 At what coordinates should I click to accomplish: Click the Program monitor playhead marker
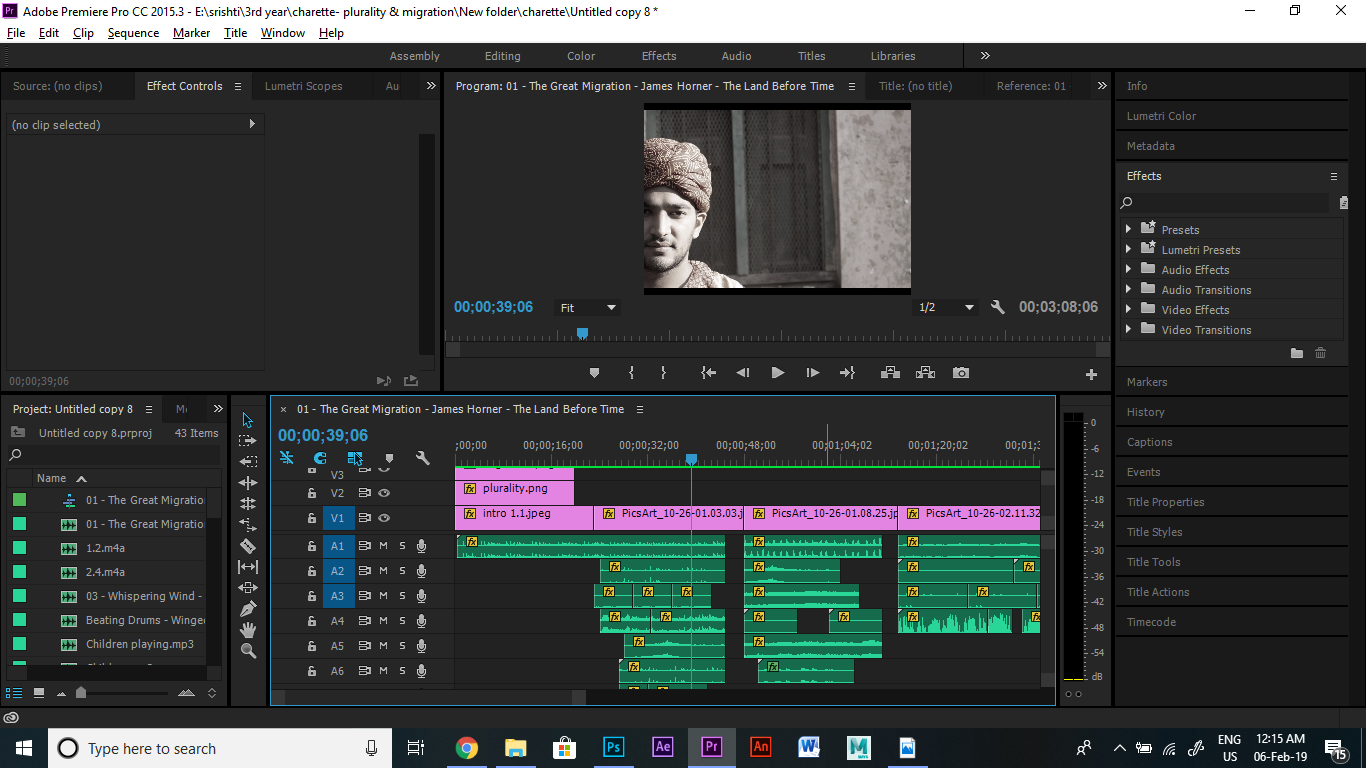pyautogui.click(x=582, y=333)
